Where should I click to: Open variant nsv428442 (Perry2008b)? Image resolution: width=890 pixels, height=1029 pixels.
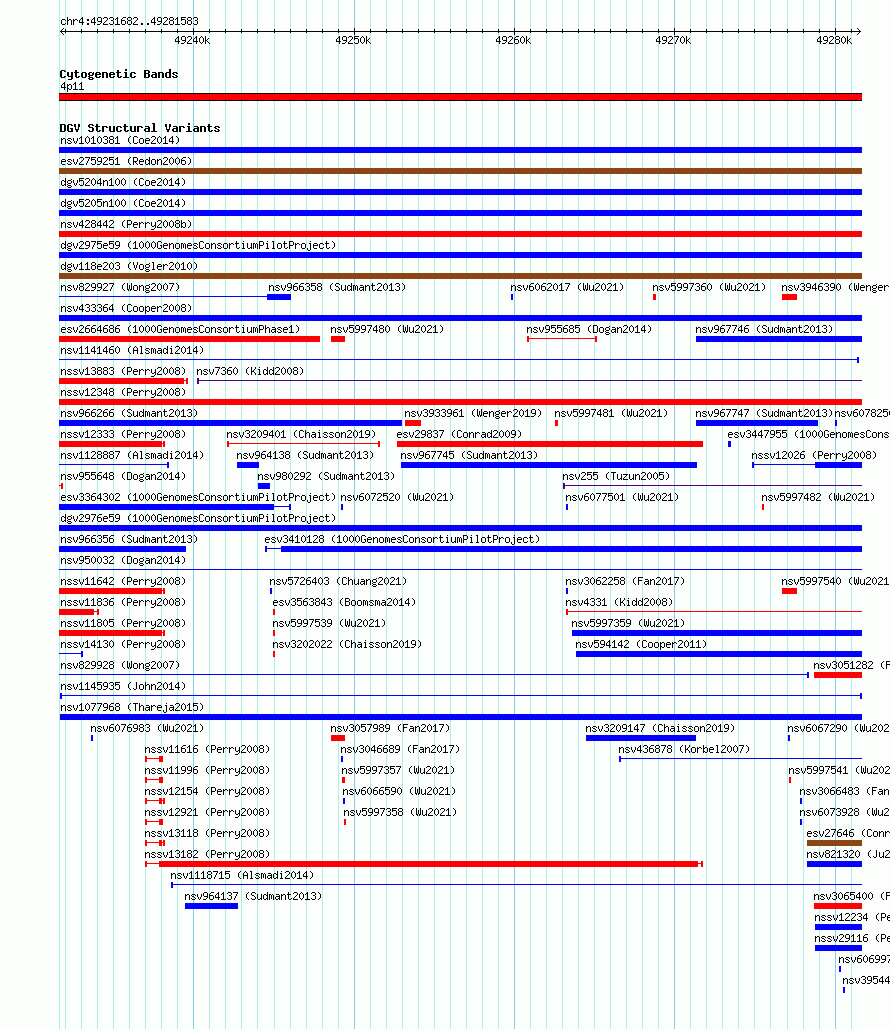[126, 224]
